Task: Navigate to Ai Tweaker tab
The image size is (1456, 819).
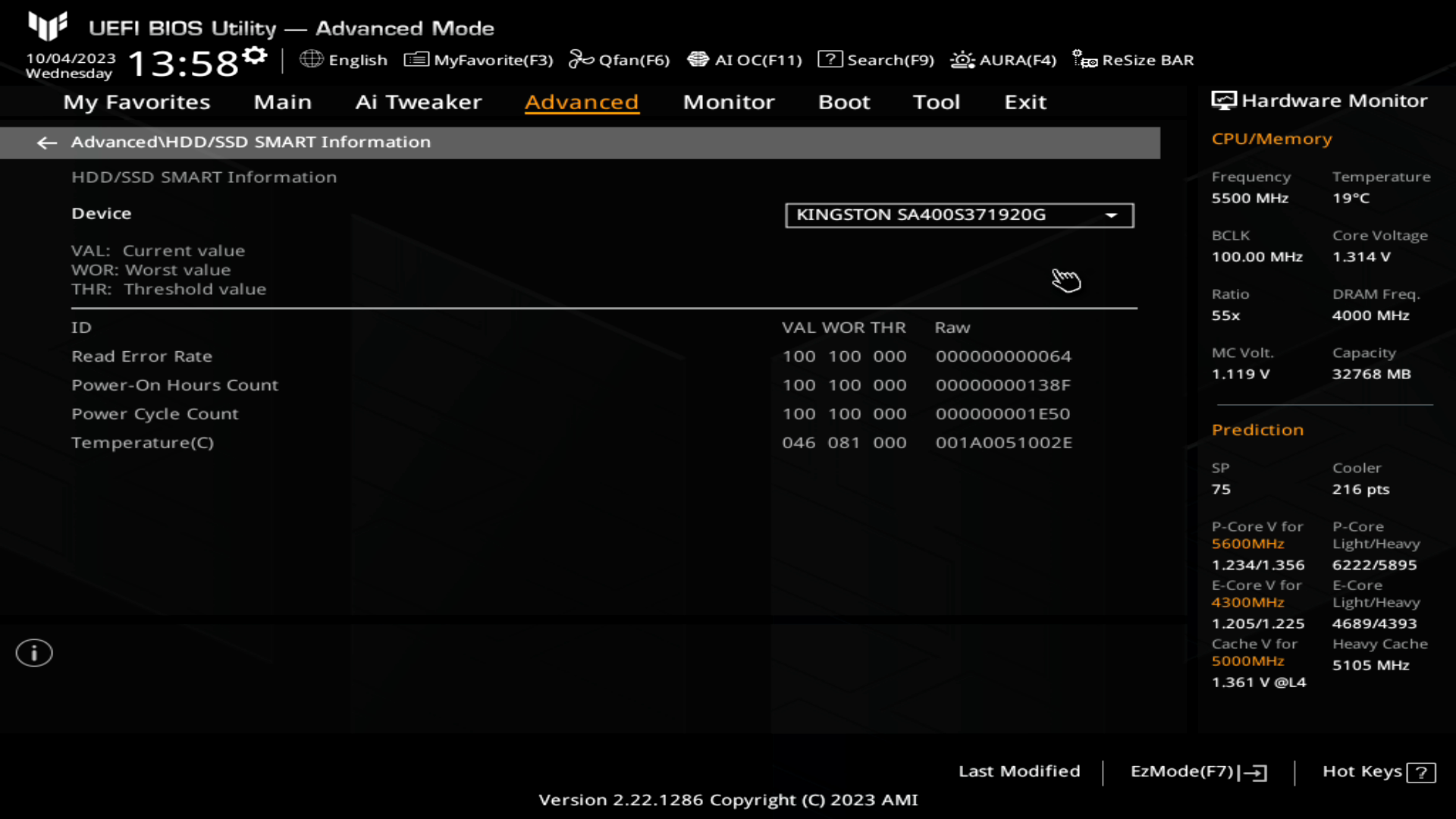Action: [418, 101]
